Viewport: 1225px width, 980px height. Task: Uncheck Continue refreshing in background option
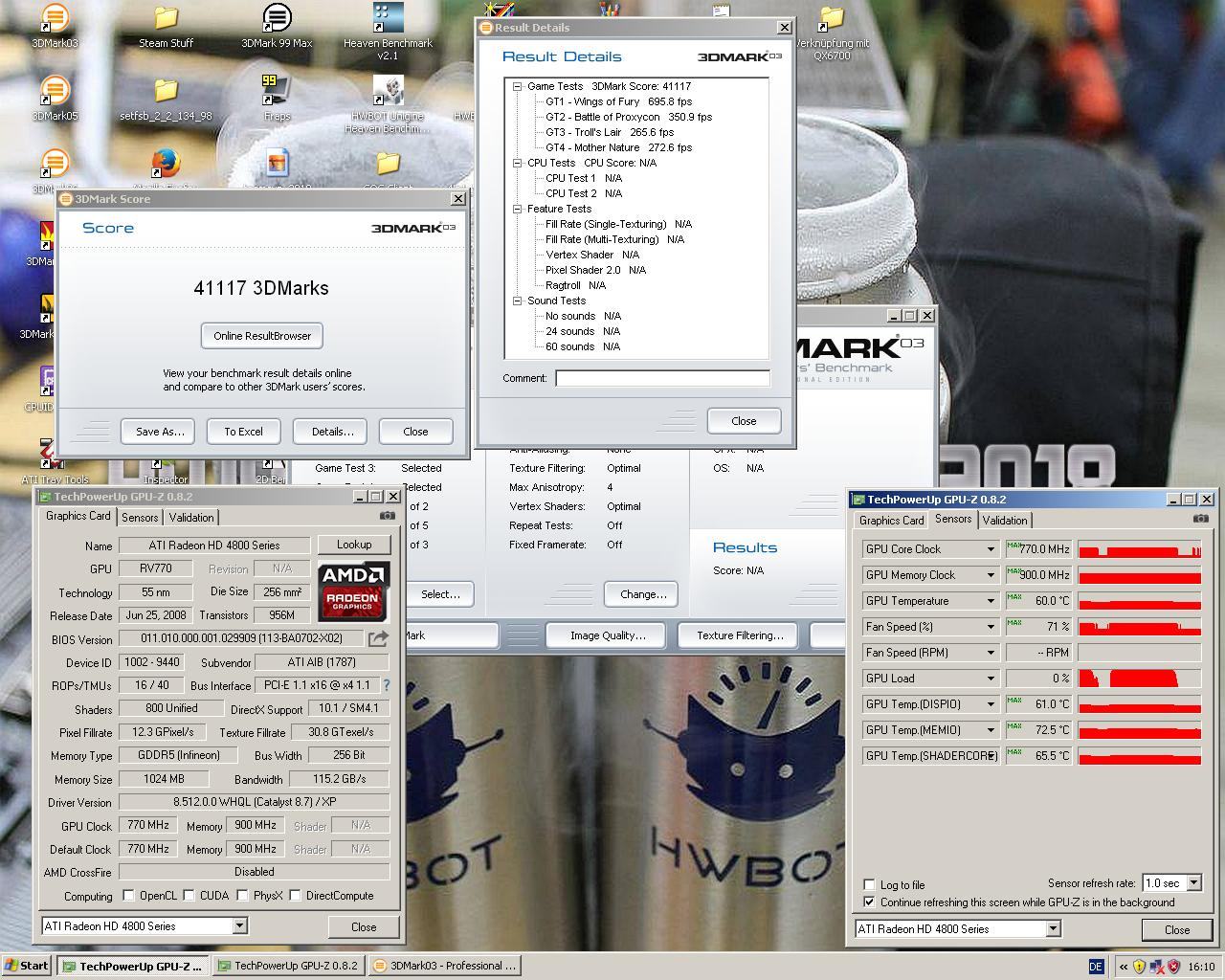point(869,902)
